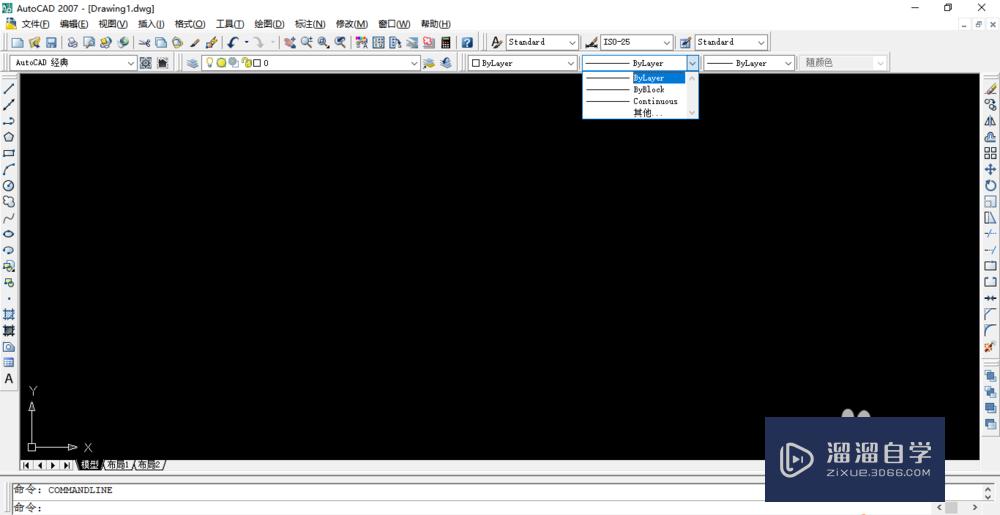Create a new drawing file
1000x515 pixels.
coord(18,42)
